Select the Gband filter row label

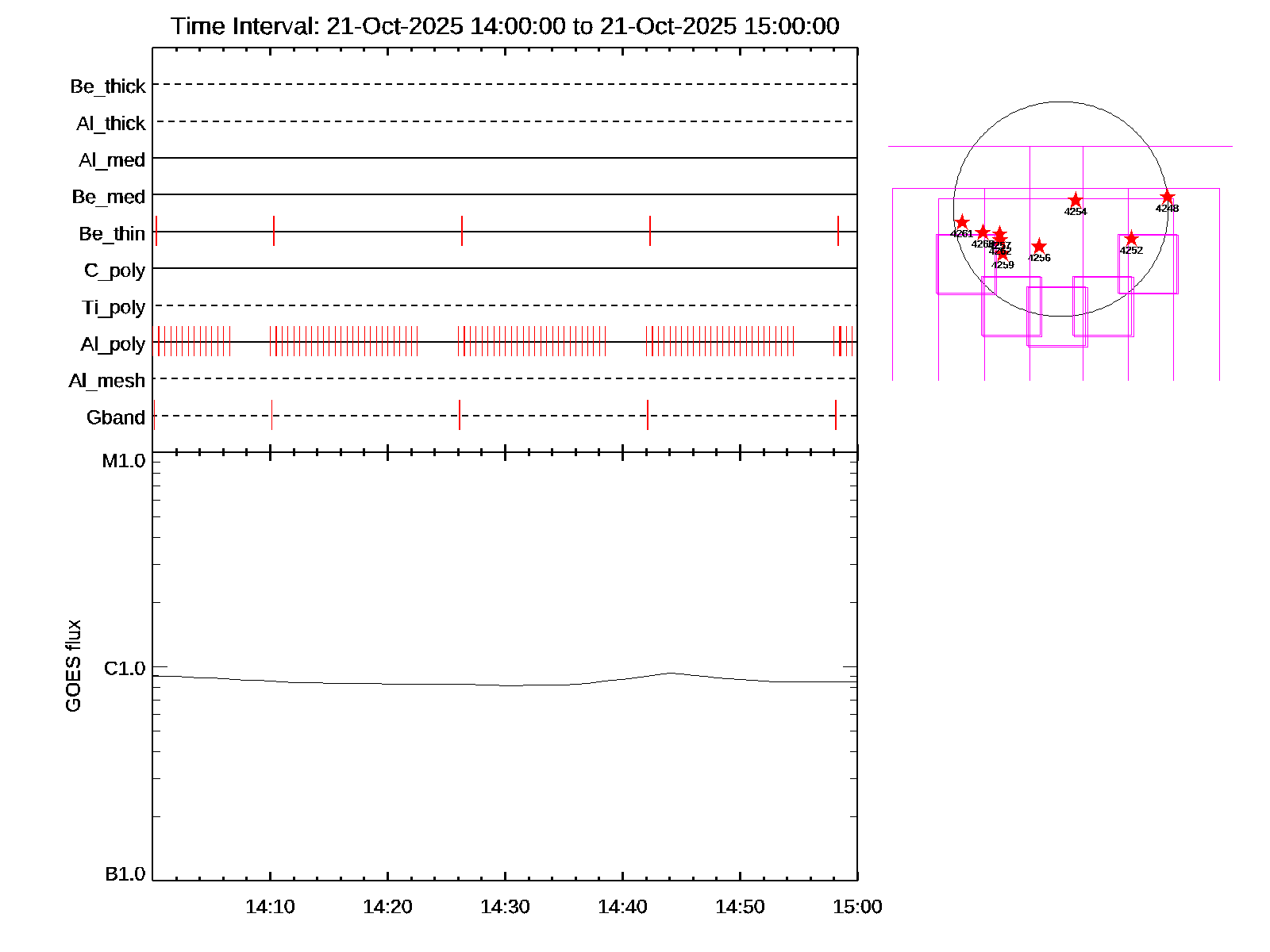pos(116,418)
